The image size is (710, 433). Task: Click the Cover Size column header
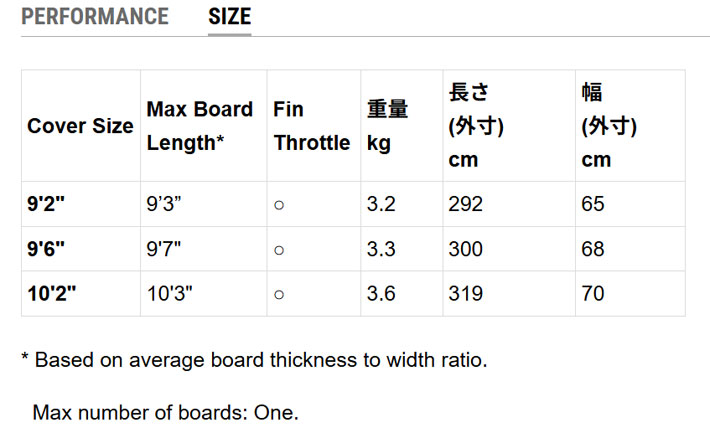pos(80,126)
